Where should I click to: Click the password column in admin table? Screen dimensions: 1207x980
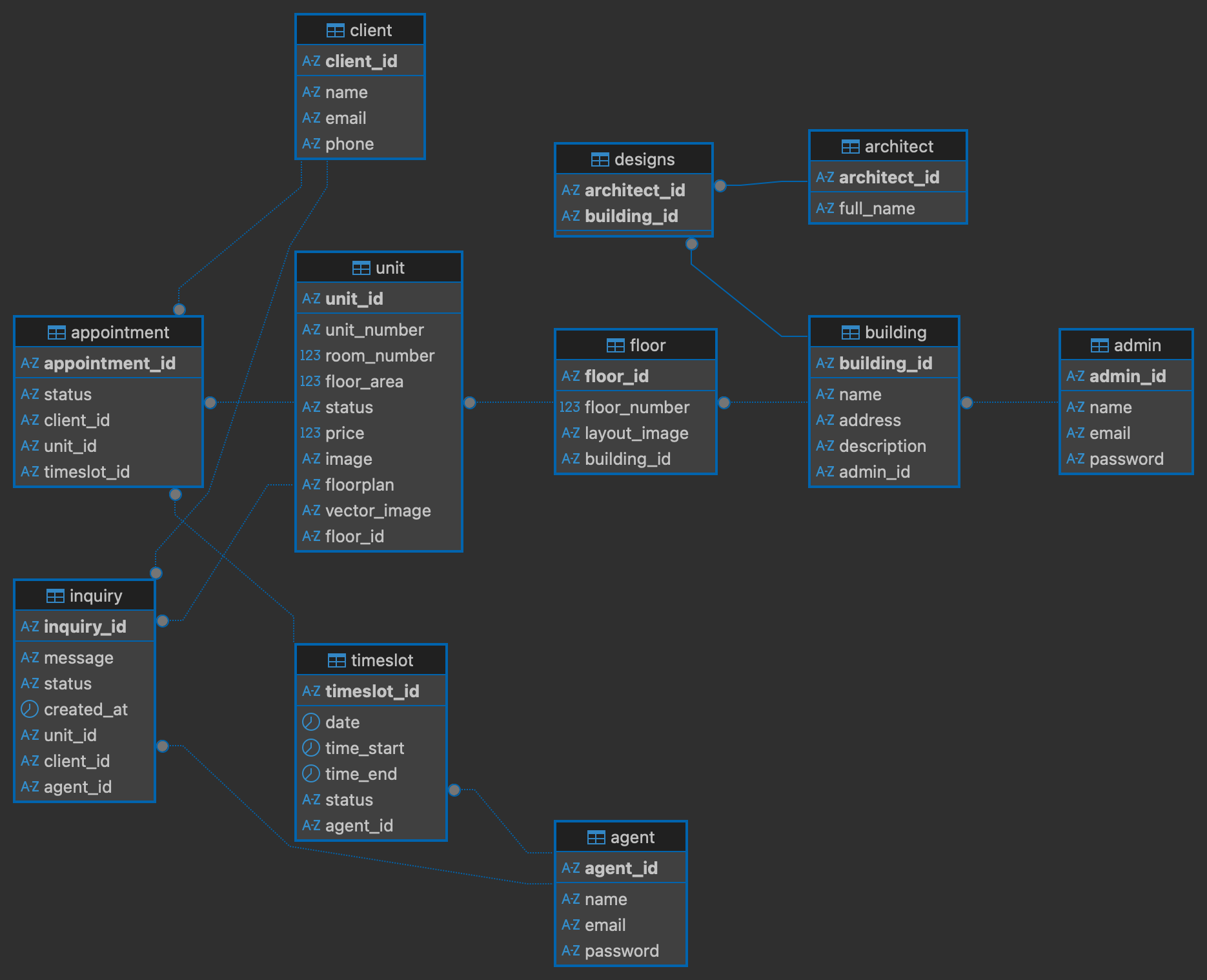(x=1126, y=459)
